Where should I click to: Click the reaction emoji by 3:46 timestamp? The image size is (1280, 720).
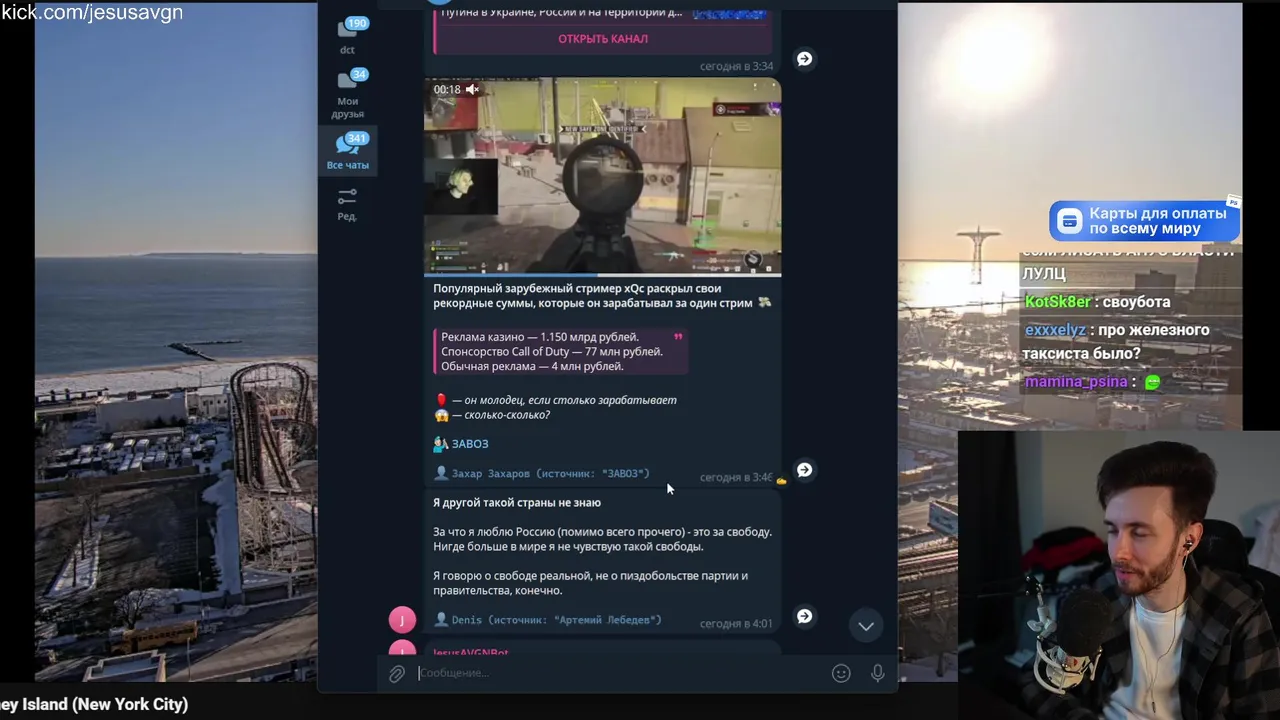[x=781, y=481]
